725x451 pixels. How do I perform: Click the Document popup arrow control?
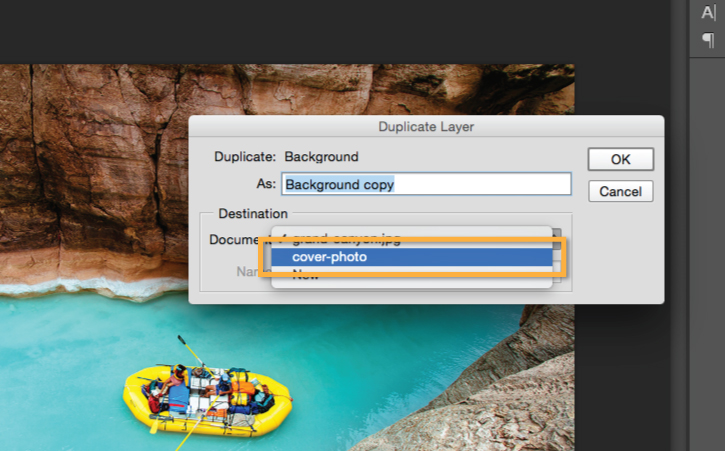pyautogui.click(x=557, y=239)
